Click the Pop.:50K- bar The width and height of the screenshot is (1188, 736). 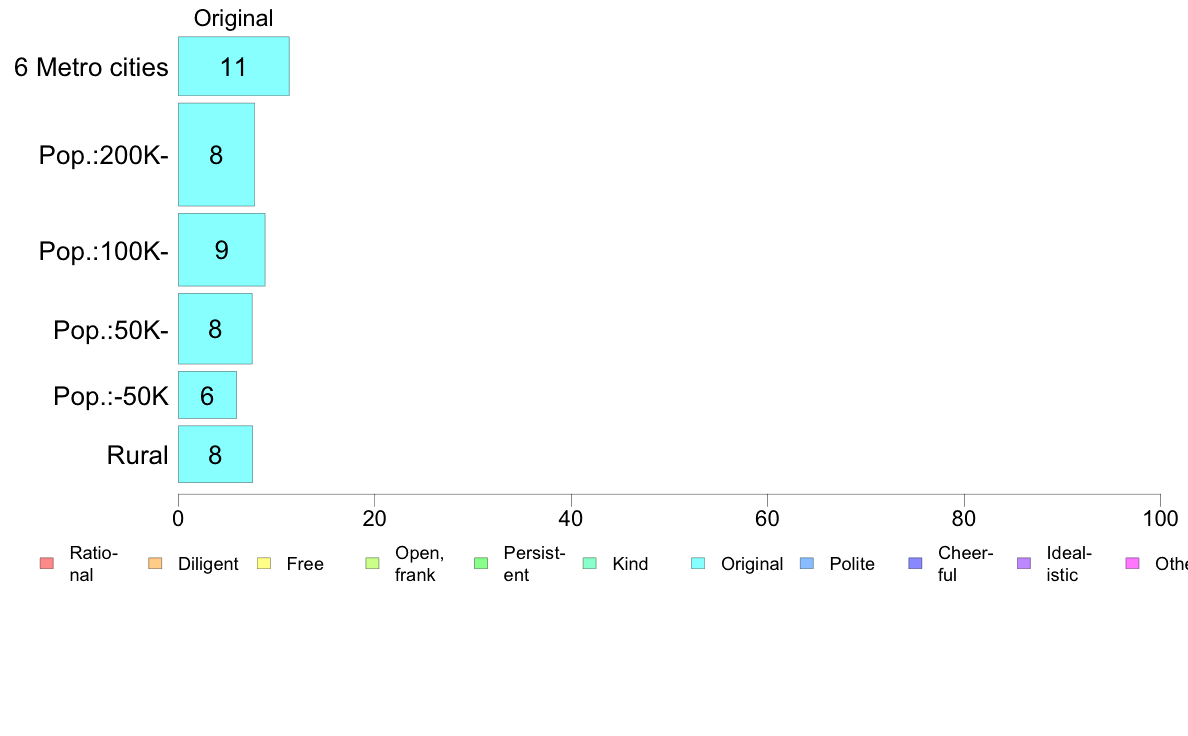(x=215, y=329)
